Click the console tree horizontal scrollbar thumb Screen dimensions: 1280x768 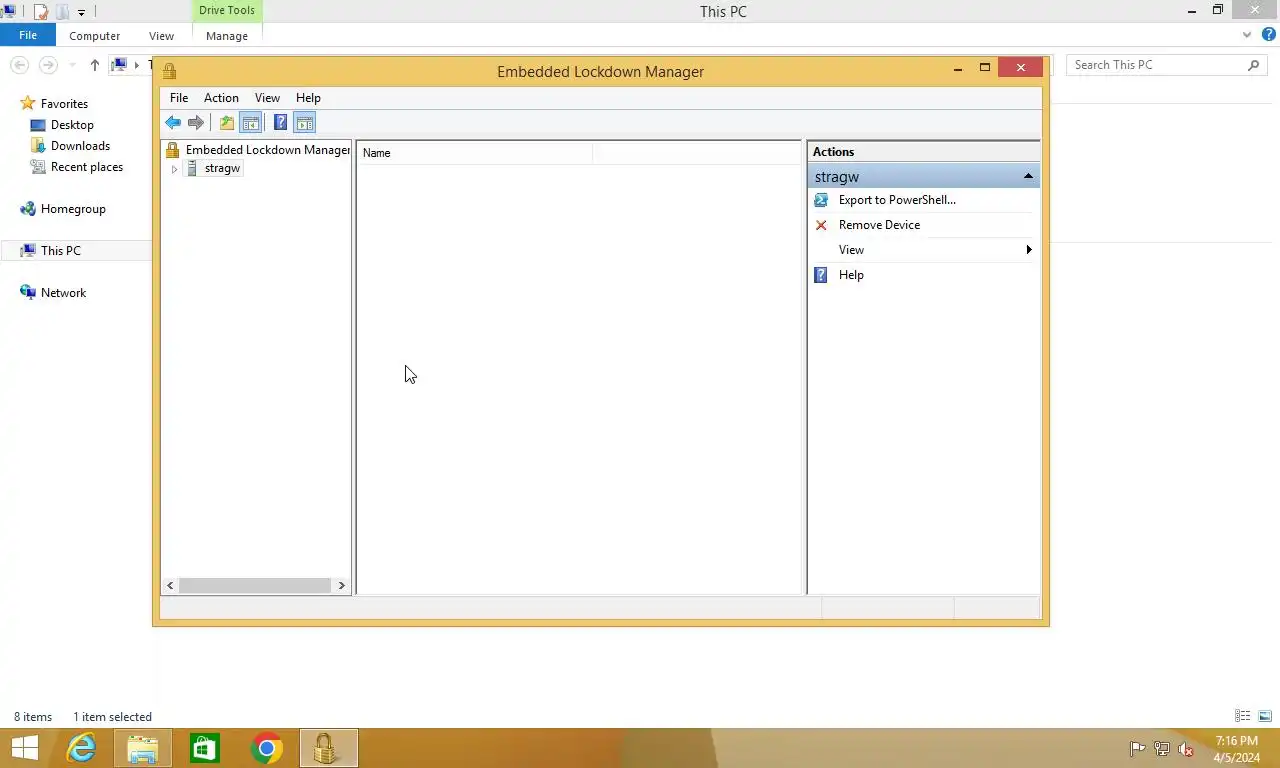click(255, 585)
